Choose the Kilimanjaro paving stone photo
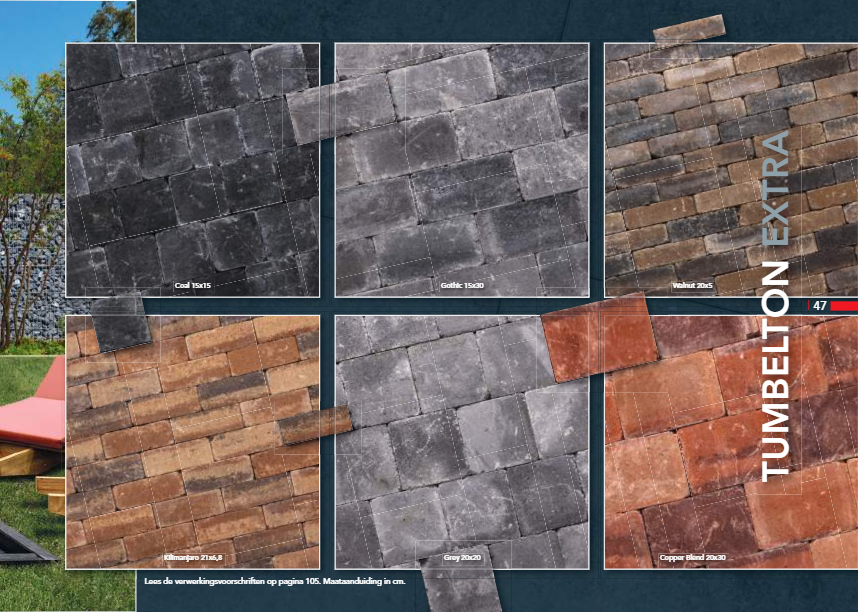This screenshot has height=612, width=858. [193, 442]
